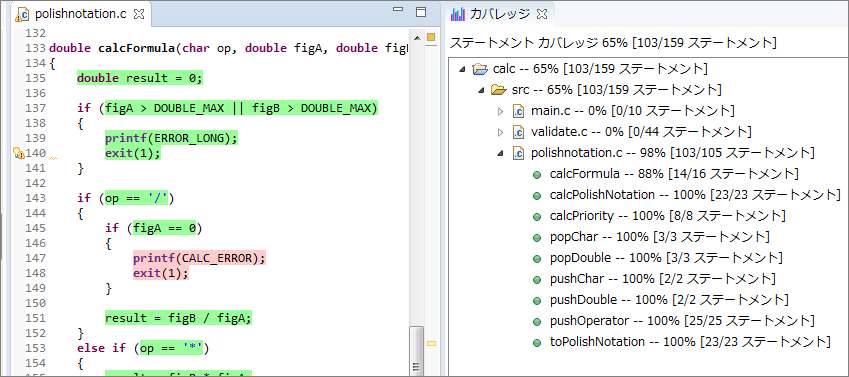Click the src folder icon
Viewport: 849px width, 377px height.
[498, 90]
